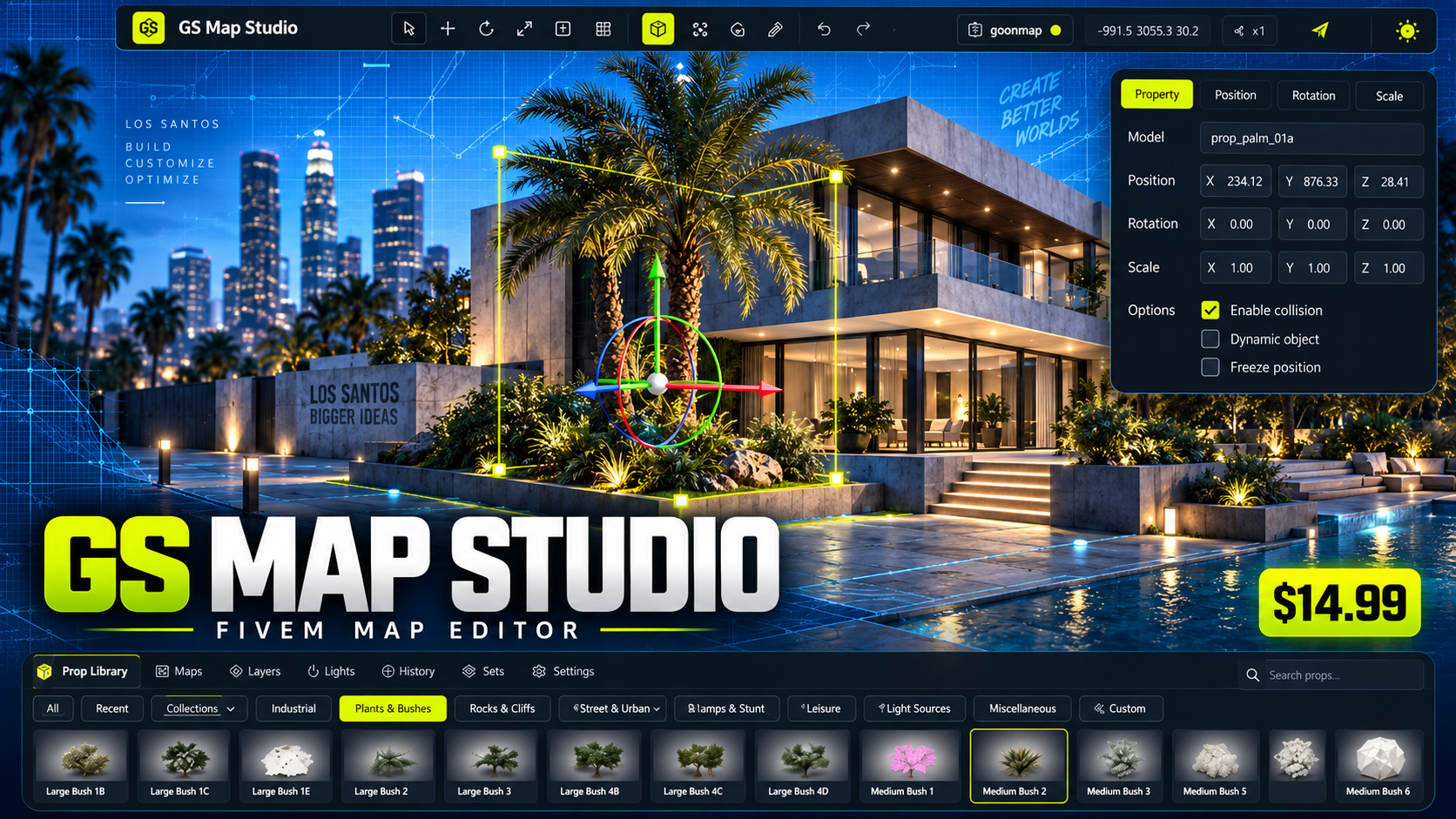Screen dimensions: 1456x819
Task: Click the Model name field prop_palm_01a
Action: click(1311, 138)
